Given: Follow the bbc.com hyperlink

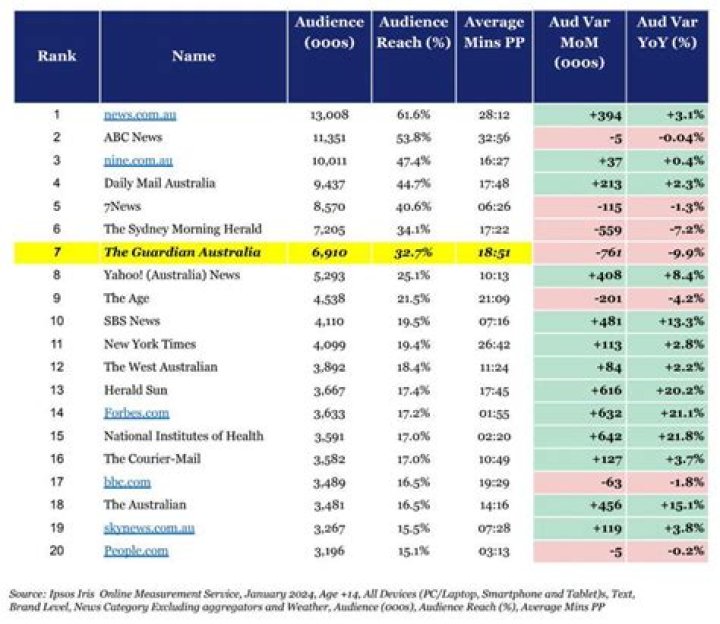Looking at the screenshot, I should (127, 482).
